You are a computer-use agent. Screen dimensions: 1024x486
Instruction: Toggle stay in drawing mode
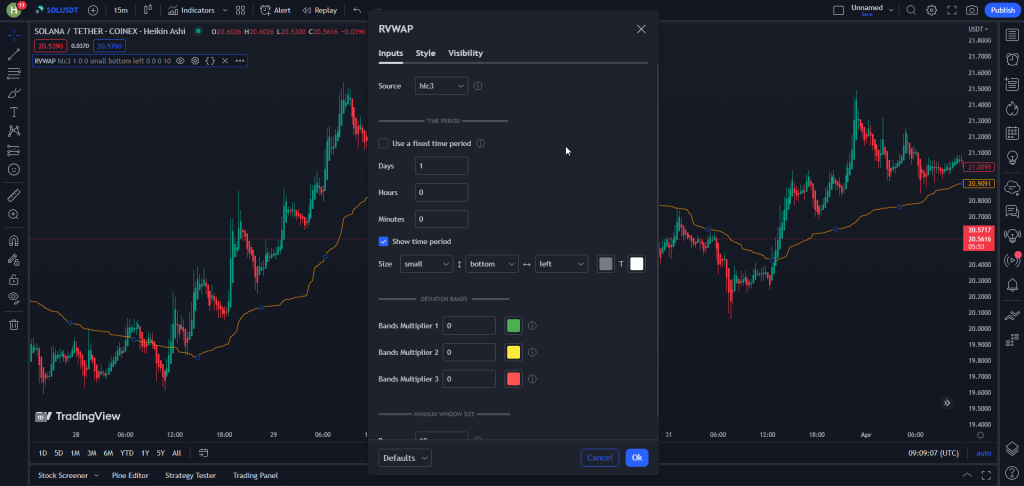14,259
